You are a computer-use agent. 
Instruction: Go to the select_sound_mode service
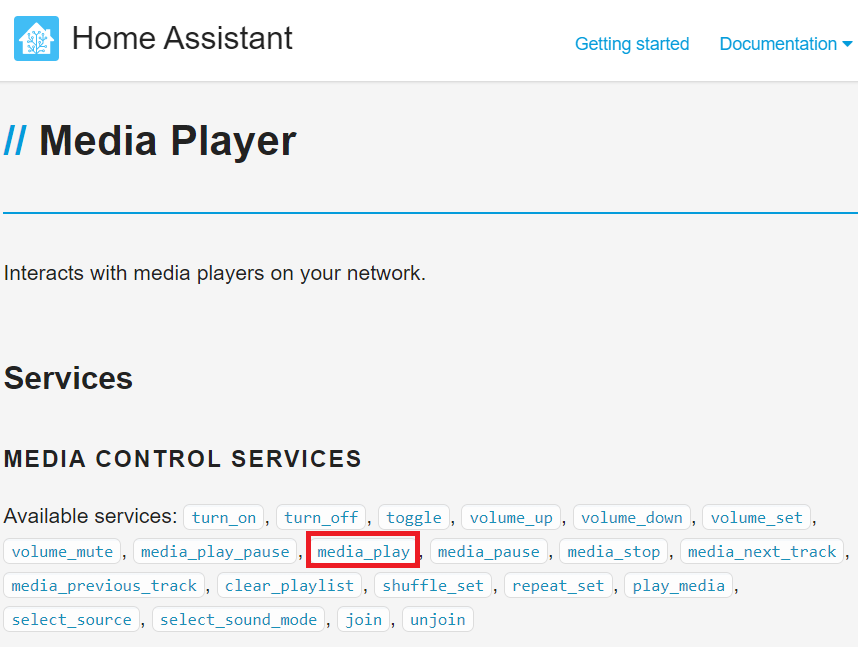tap(239, 619)
